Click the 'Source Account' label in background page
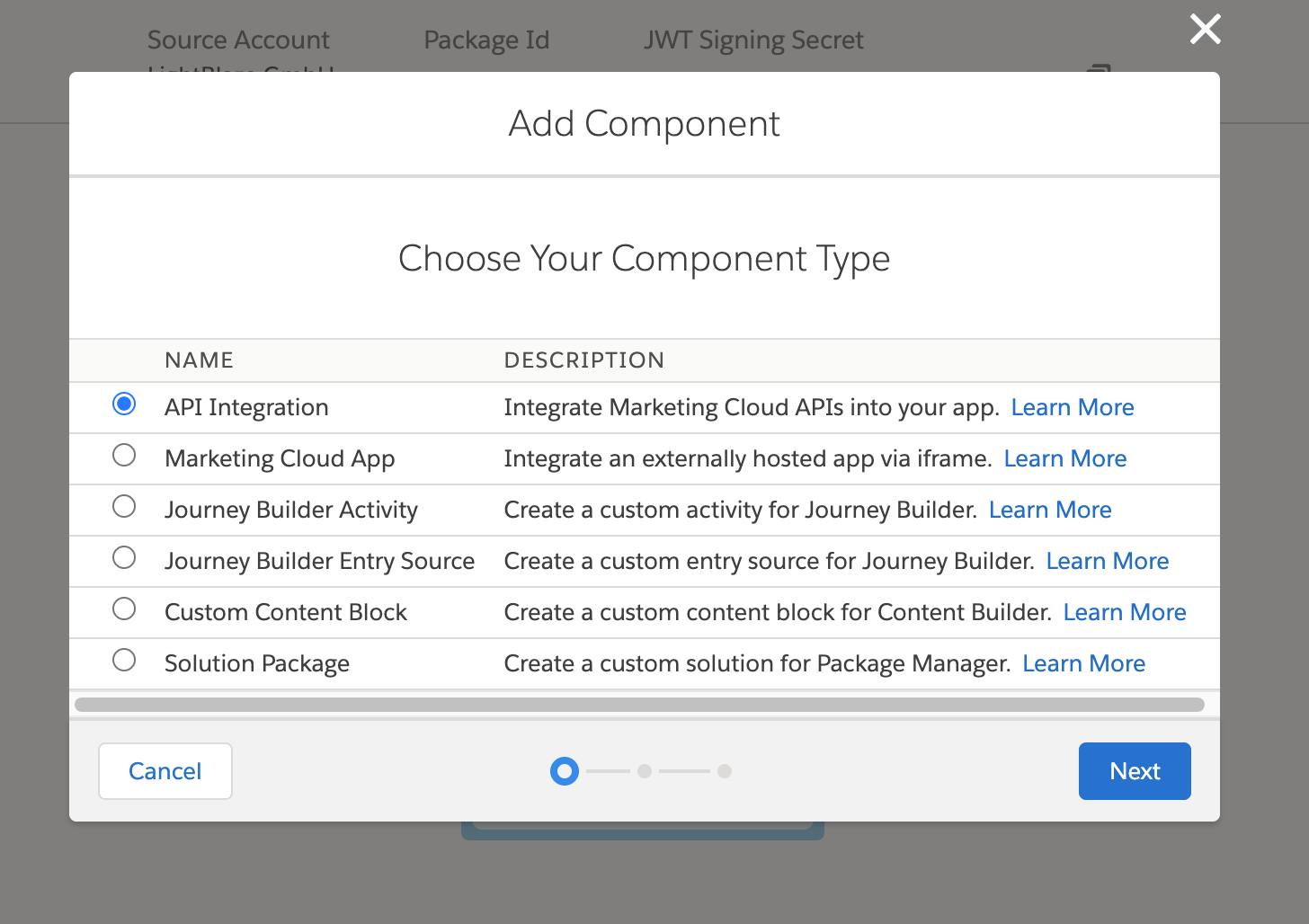 238,40
